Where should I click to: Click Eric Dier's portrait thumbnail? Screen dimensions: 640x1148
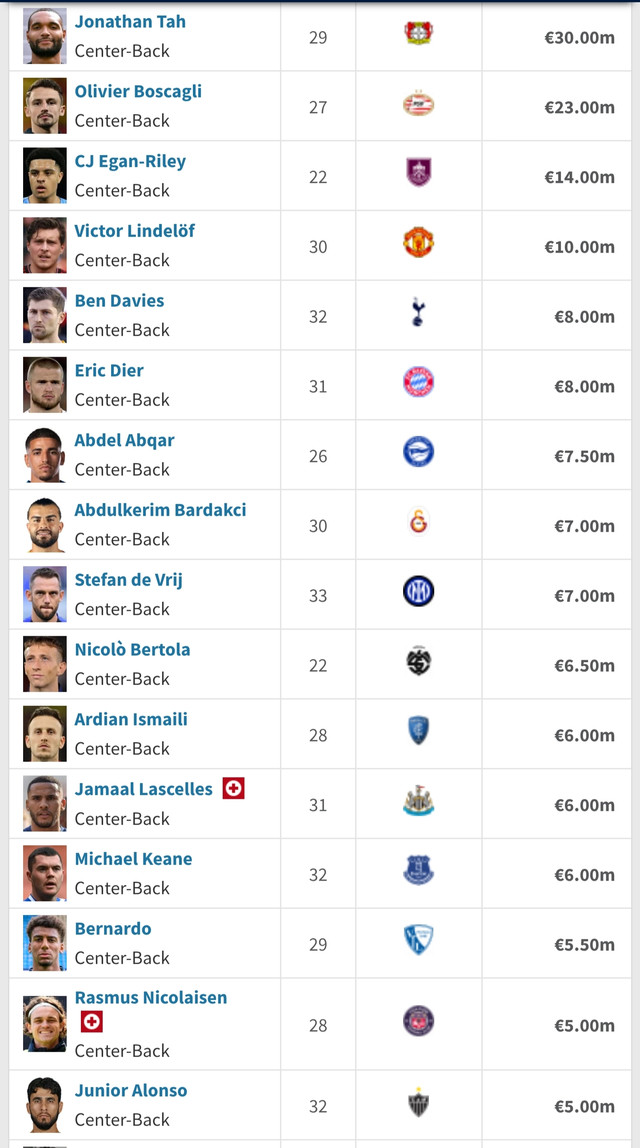pyautogui.click(x=45, y=385)
